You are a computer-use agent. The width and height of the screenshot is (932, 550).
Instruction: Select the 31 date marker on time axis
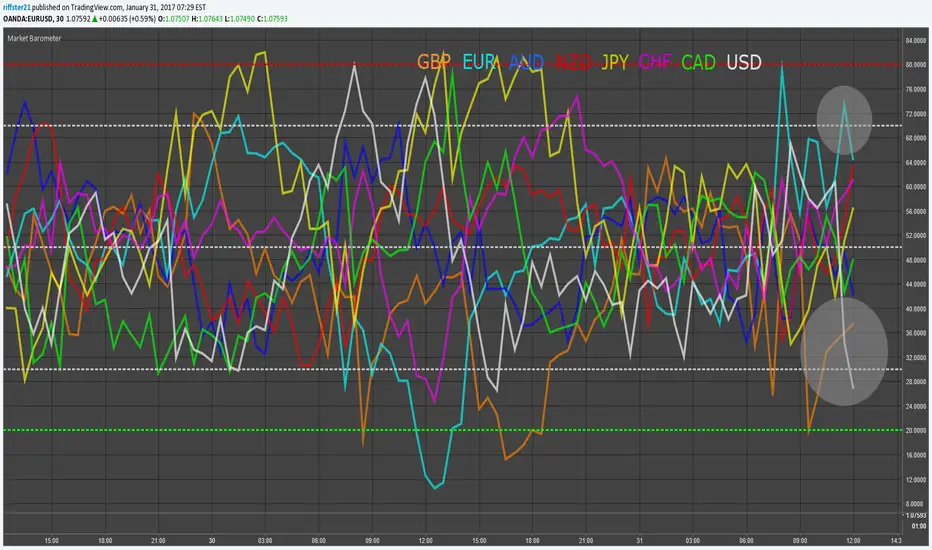point(640,540)
